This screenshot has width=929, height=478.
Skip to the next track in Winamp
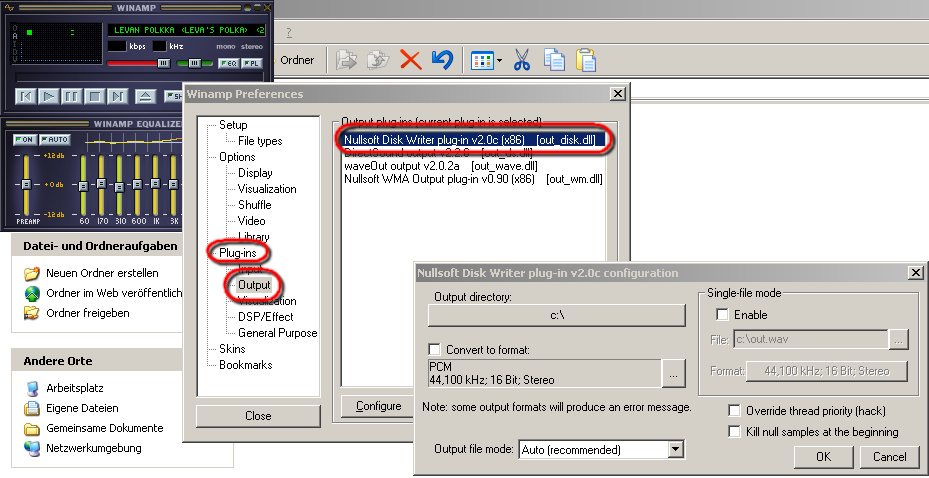coord(117,96)
